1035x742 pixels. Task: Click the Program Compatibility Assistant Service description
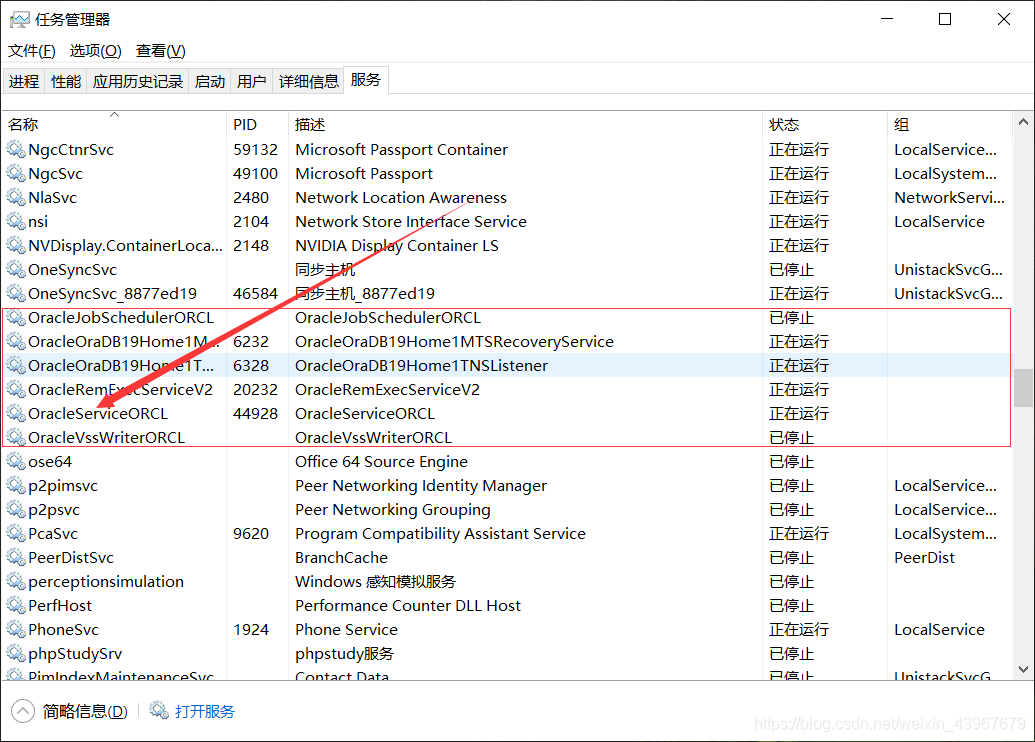[440, 533]
